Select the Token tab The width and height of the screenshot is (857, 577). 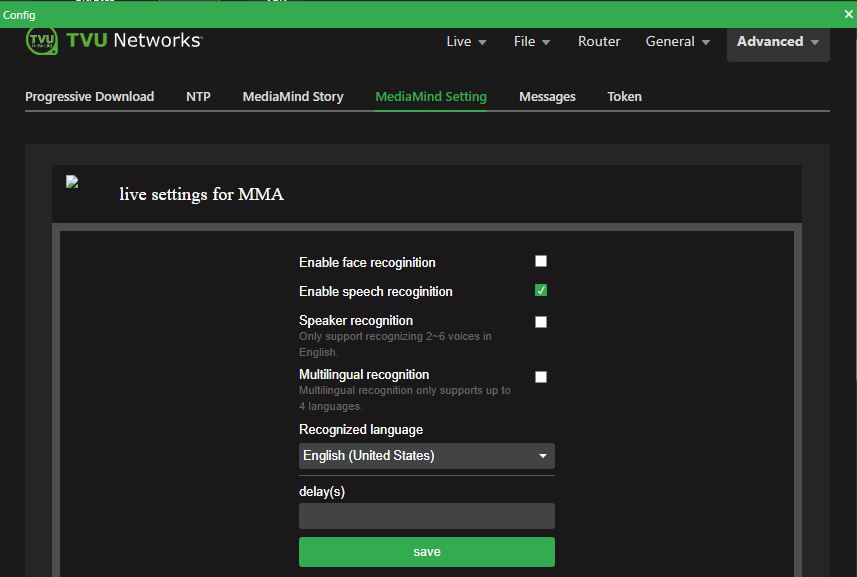click(624, 96)
